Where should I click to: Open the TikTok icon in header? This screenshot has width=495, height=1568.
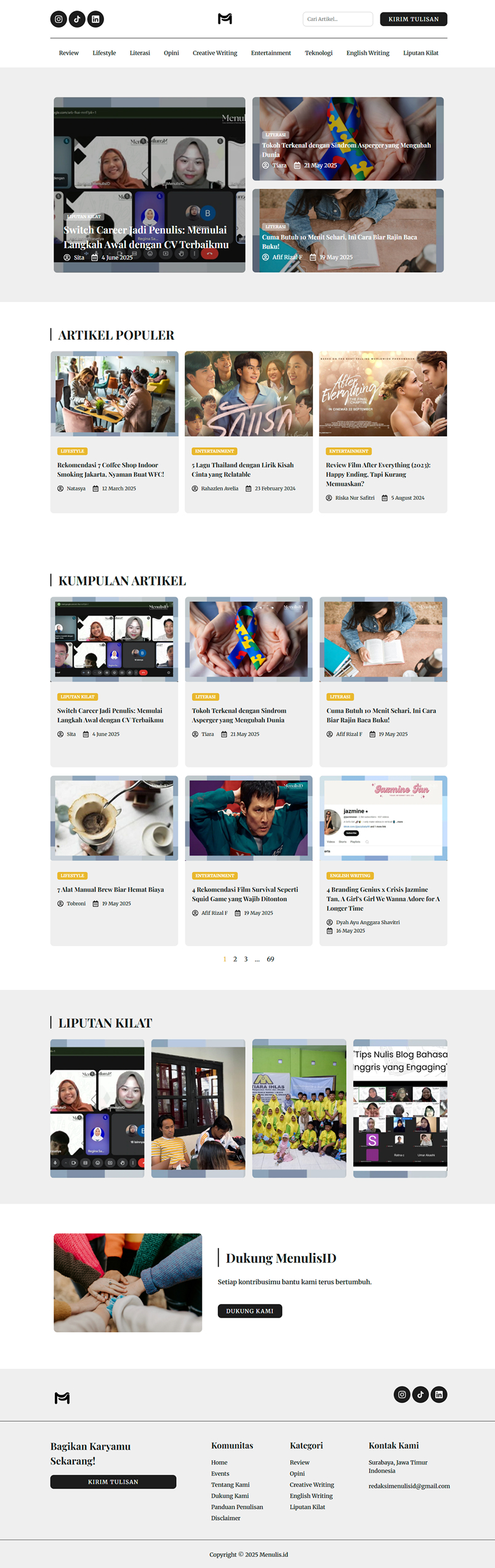pos(77,19)
